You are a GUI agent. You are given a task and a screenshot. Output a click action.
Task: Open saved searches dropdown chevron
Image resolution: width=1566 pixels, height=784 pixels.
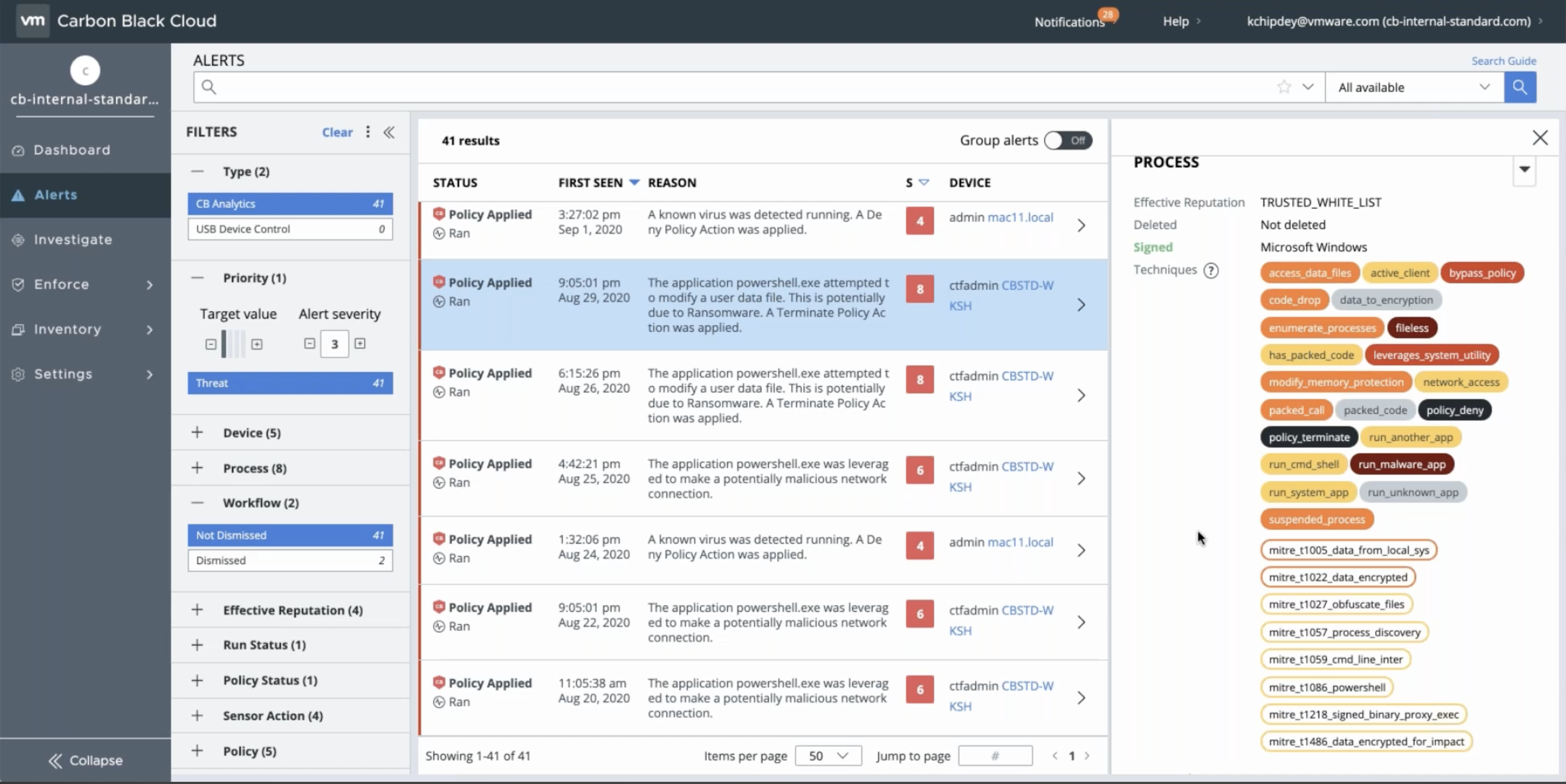click(x=1308, y=87)
